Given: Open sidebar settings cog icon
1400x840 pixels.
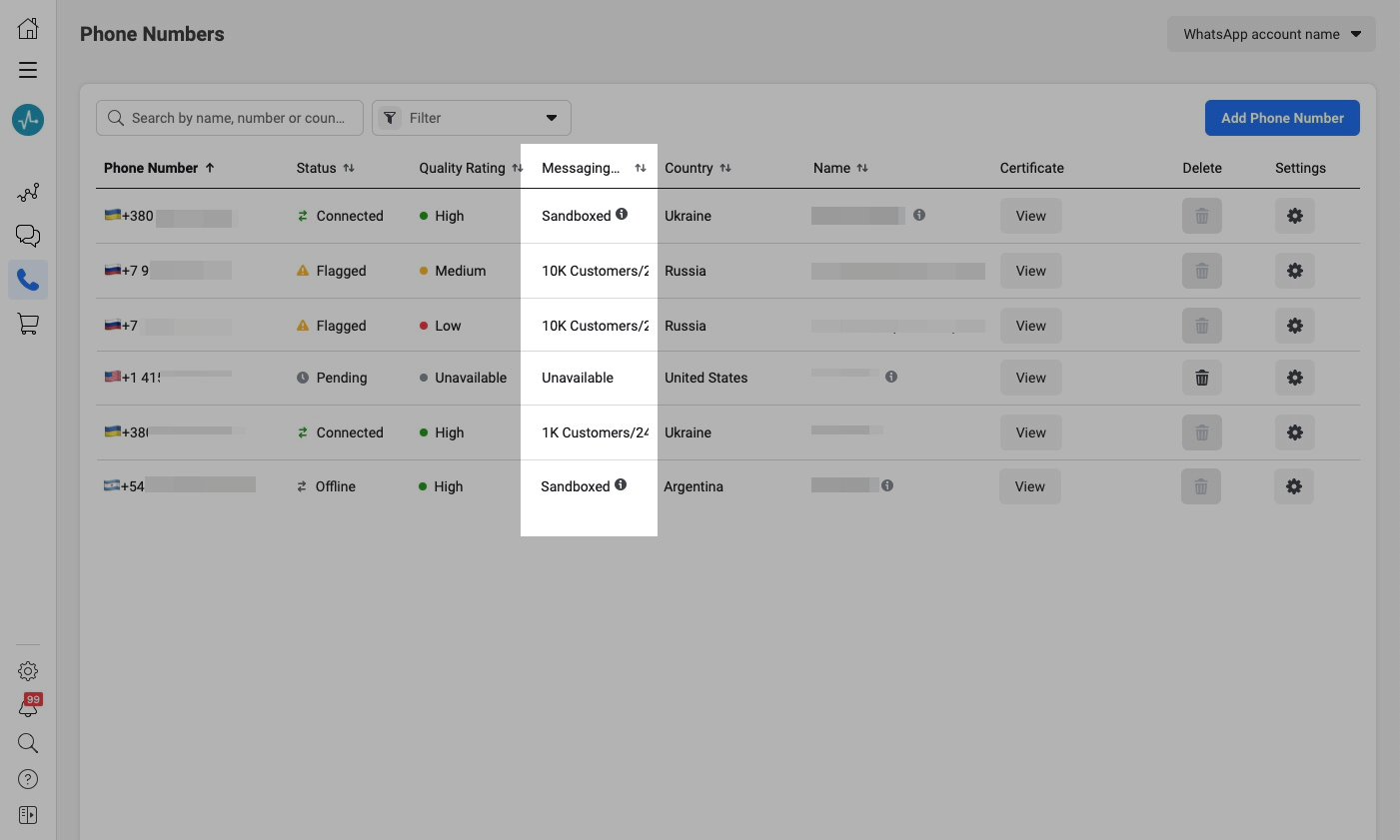Looking at the screenshot, I should click(28, 671).
